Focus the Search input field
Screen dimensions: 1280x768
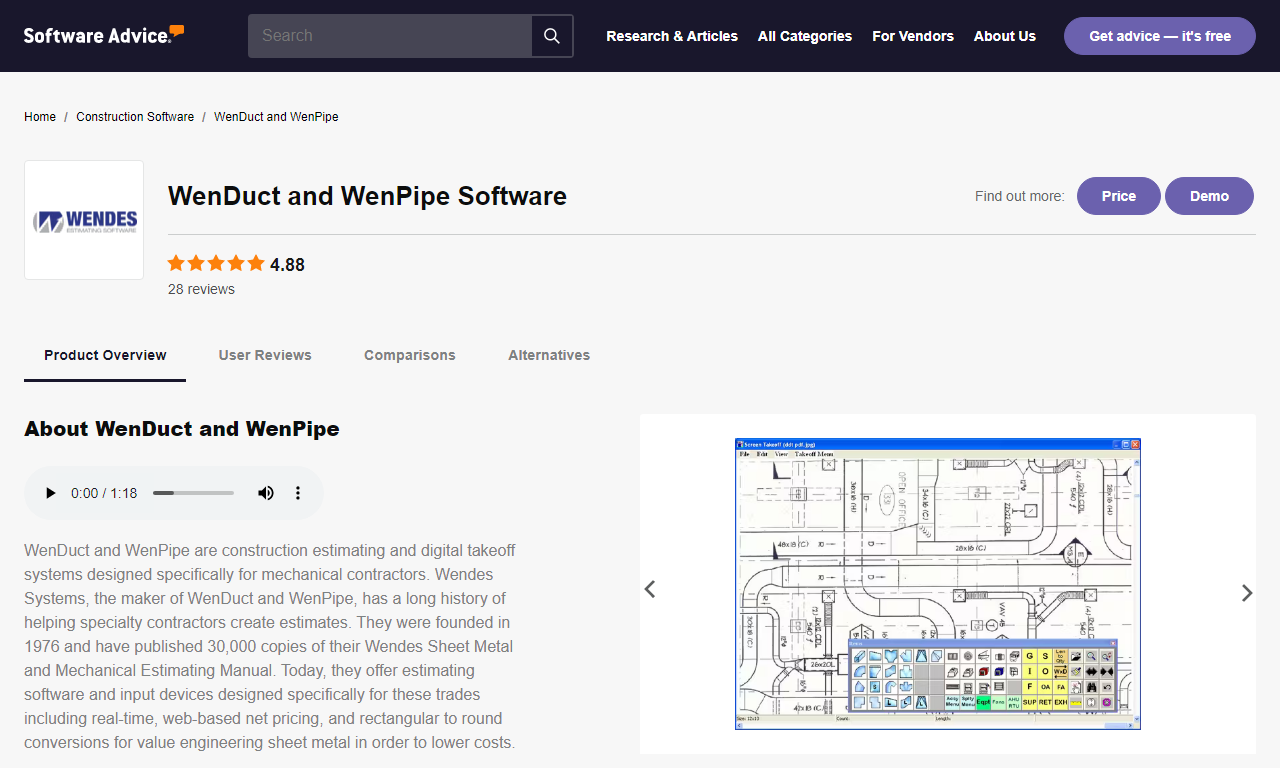pyautogui.click(x=390, y=36)
